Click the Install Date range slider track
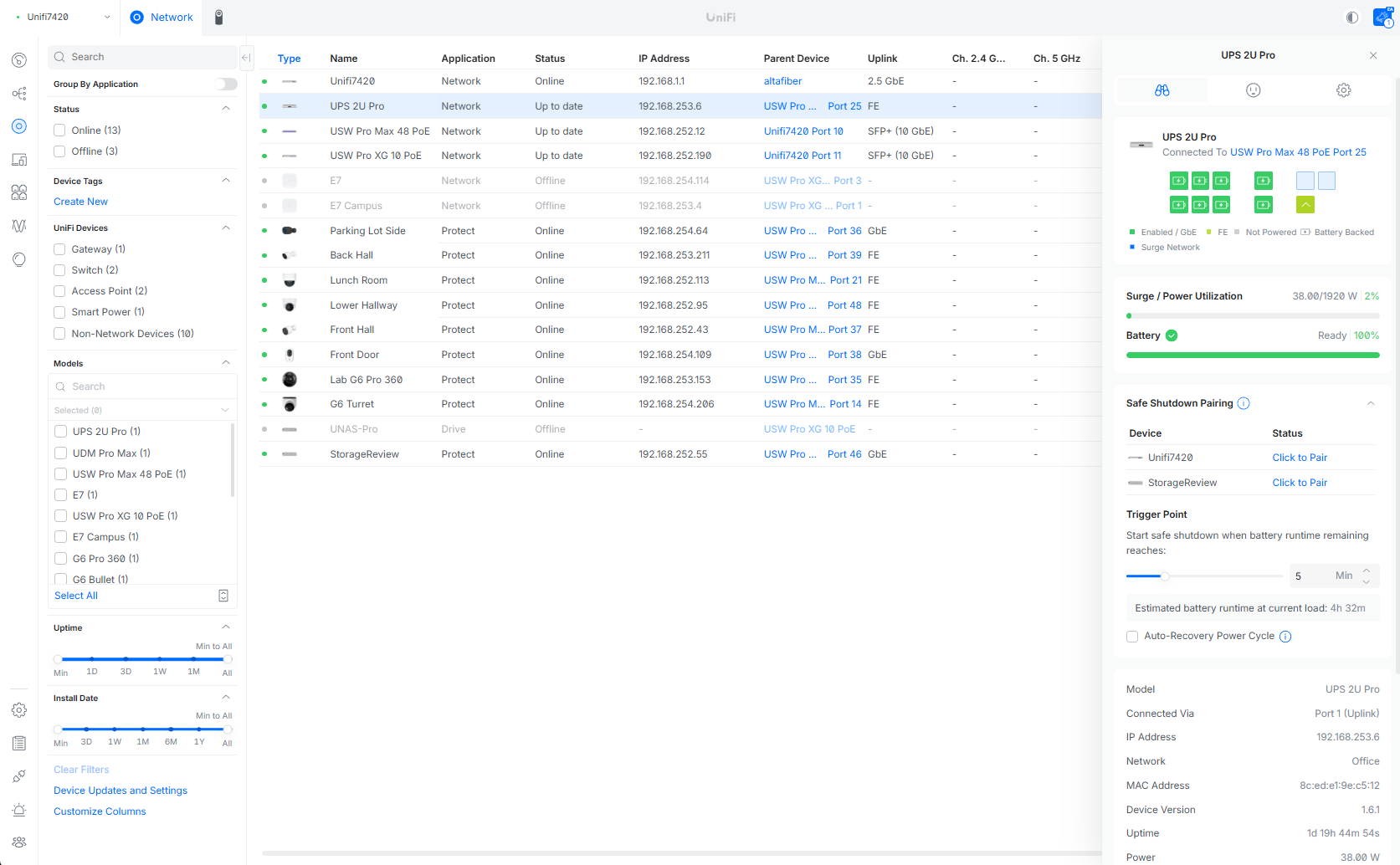 [142, 729]
